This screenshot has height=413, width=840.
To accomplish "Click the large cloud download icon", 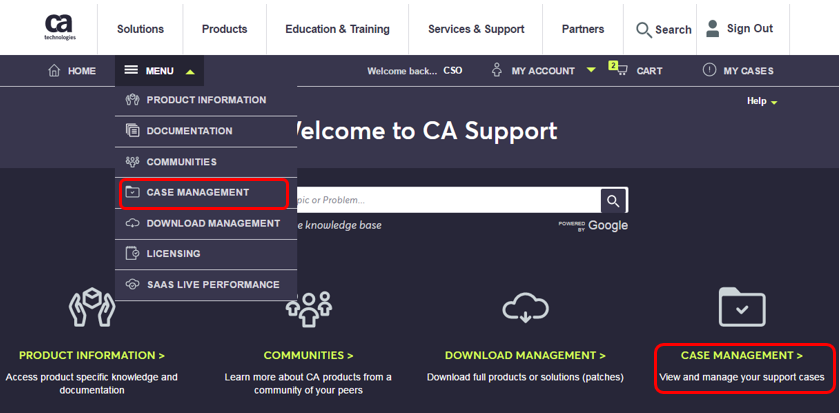I will click(x=526, y=307).
